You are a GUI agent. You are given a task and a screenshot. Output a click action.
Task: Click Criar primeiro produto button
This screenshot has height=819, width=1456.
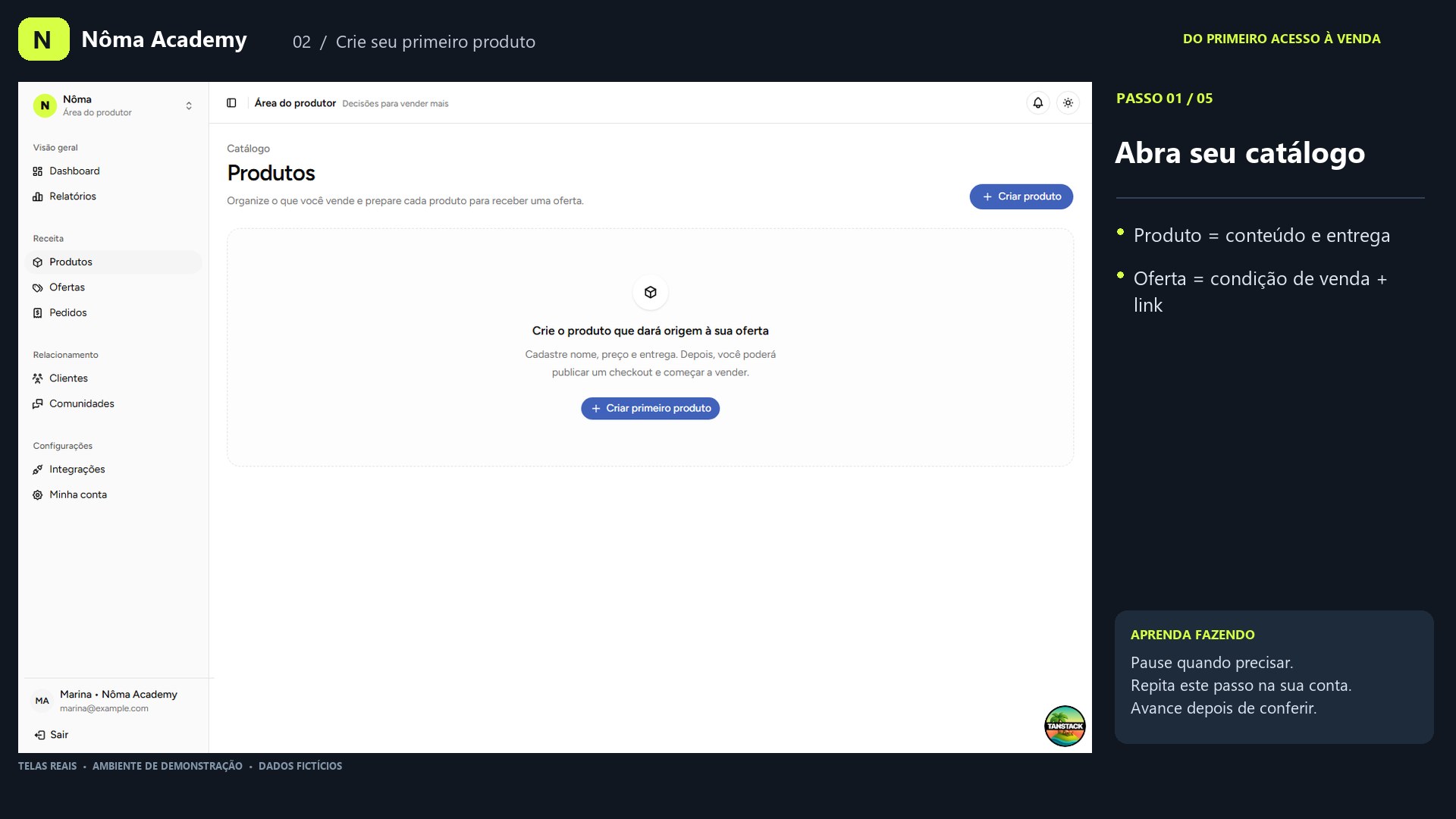[x=650, y=409]
